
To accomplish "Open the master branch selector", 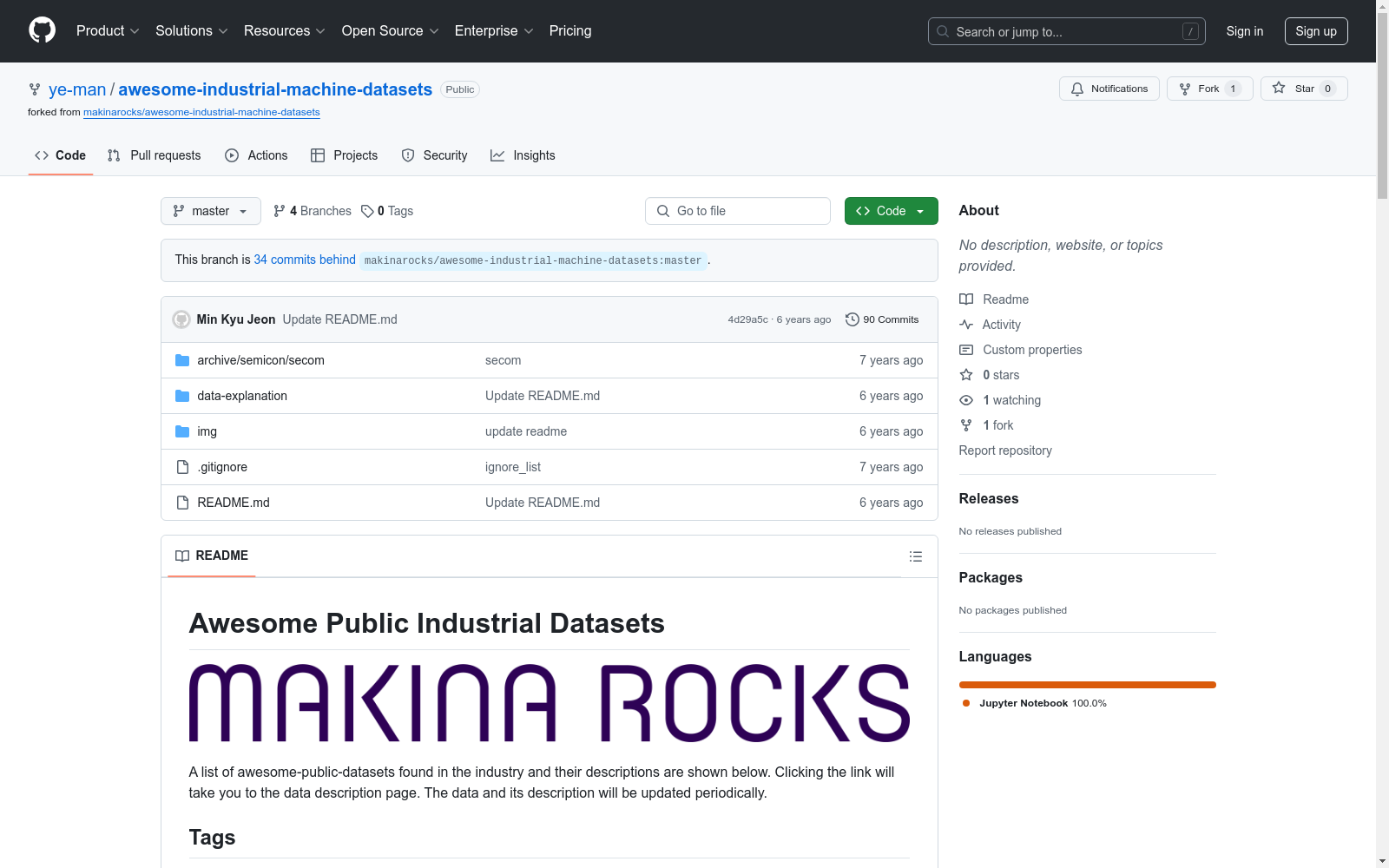I will click(x=211, y=211).
